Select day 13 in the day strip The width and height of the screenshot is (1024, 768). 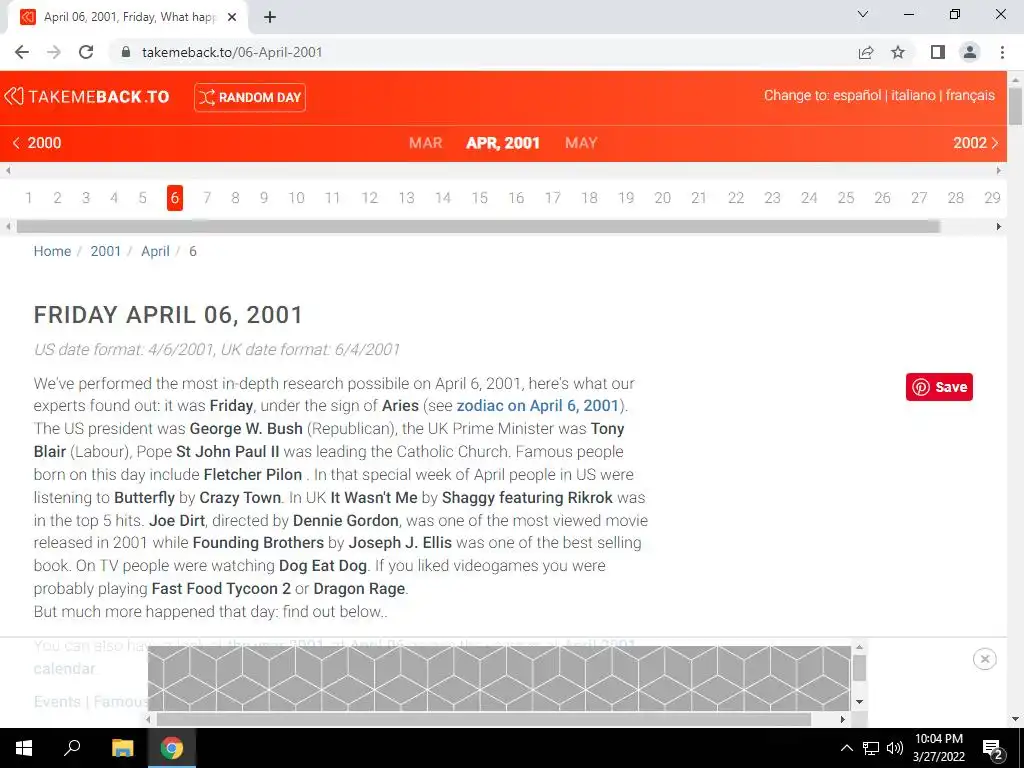coord(407,198)
